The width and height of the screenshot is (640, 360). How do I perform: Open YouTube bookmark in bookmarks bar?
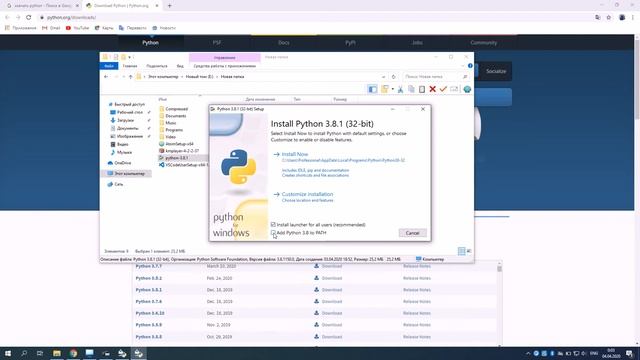pos(77,28)
